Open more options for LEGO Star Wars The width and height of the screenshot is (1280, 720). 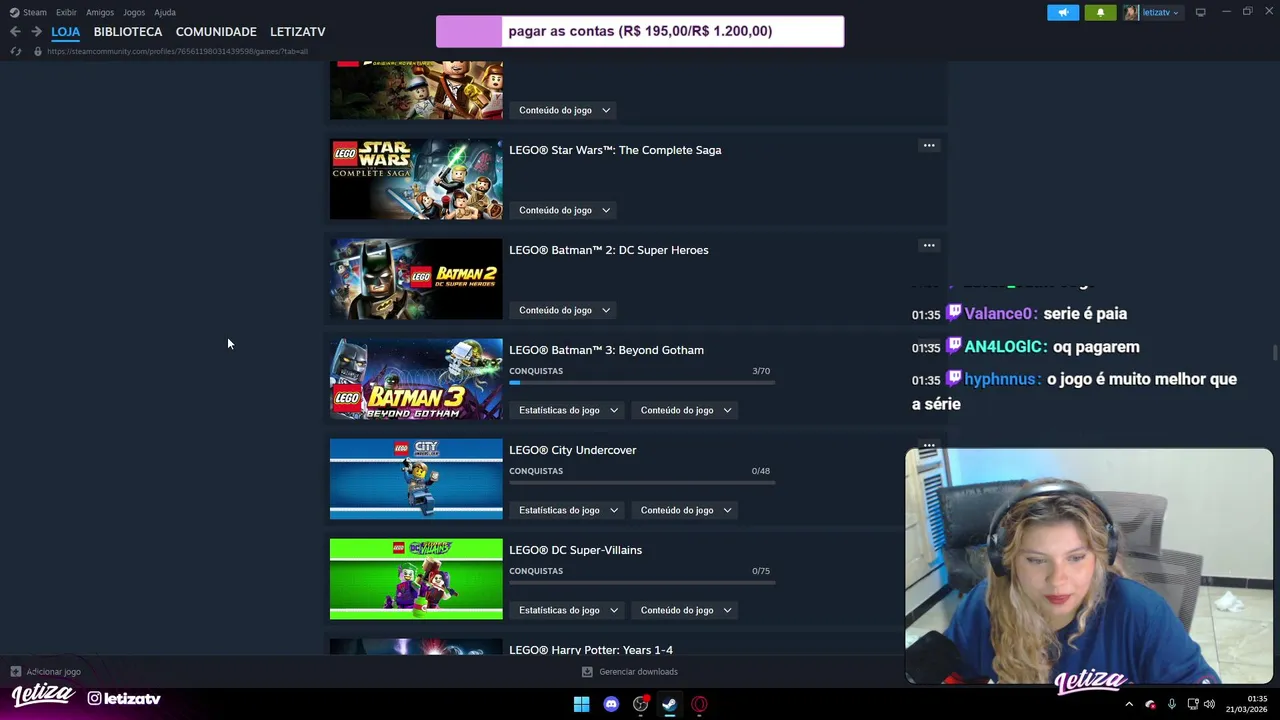tap(929, 146)
